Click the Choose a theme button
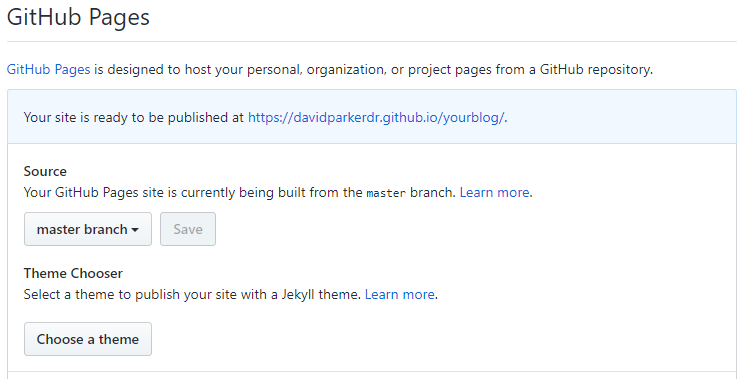This screenshot has height=379, width=752. click(88, 339)
